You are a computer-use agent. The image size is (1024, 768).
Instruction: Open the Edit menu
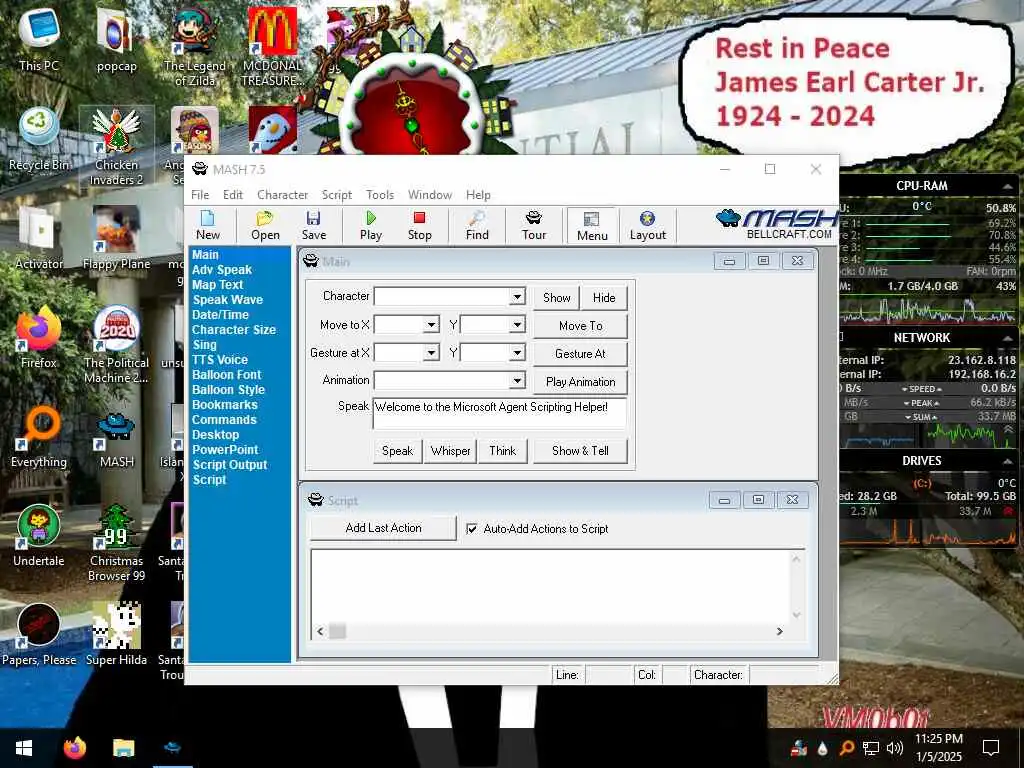(232, 195)
